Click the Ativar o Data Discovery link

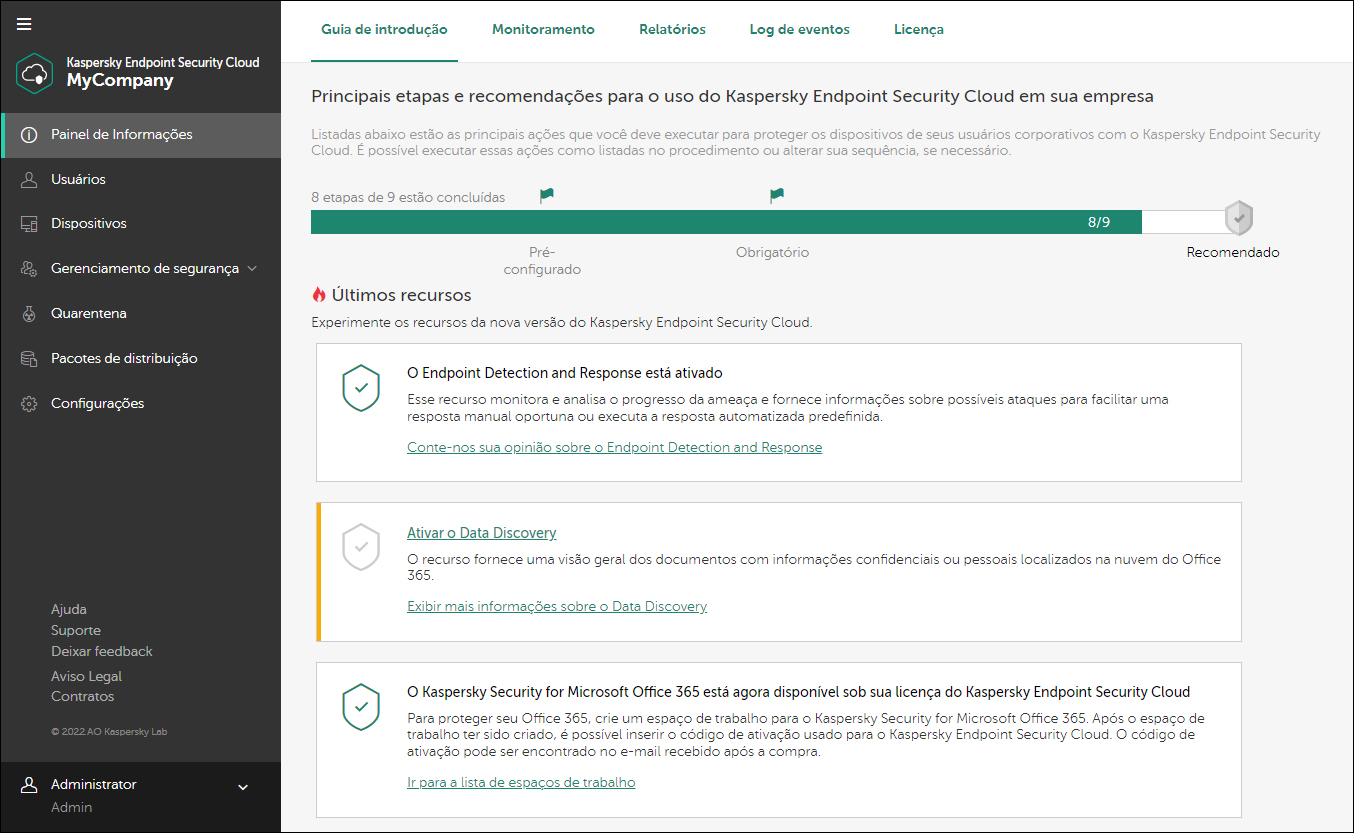click(481, 533)
